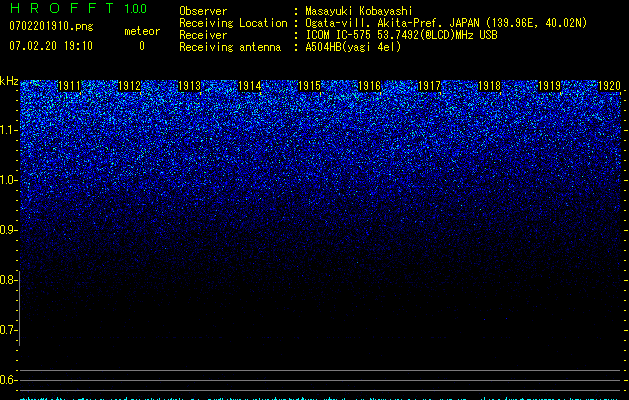Click the 0.9 kHz axis label
Image resolution: width=629 pixels, height=400 pixels.
[9, 230]
